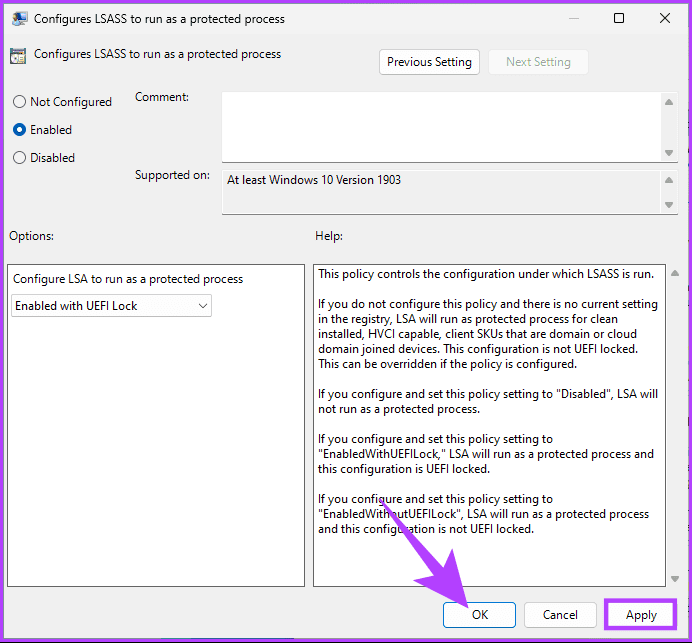Choose the Enabled radio option

pyautogui.click(x=20, y=130)
